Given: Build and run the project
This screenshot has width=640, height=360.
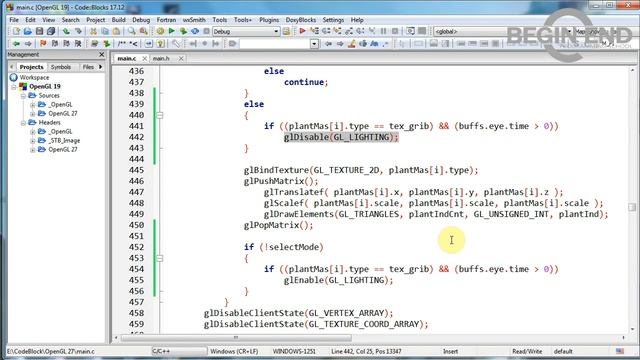Looking at the screenshot, I should click(x=183, y=31).
